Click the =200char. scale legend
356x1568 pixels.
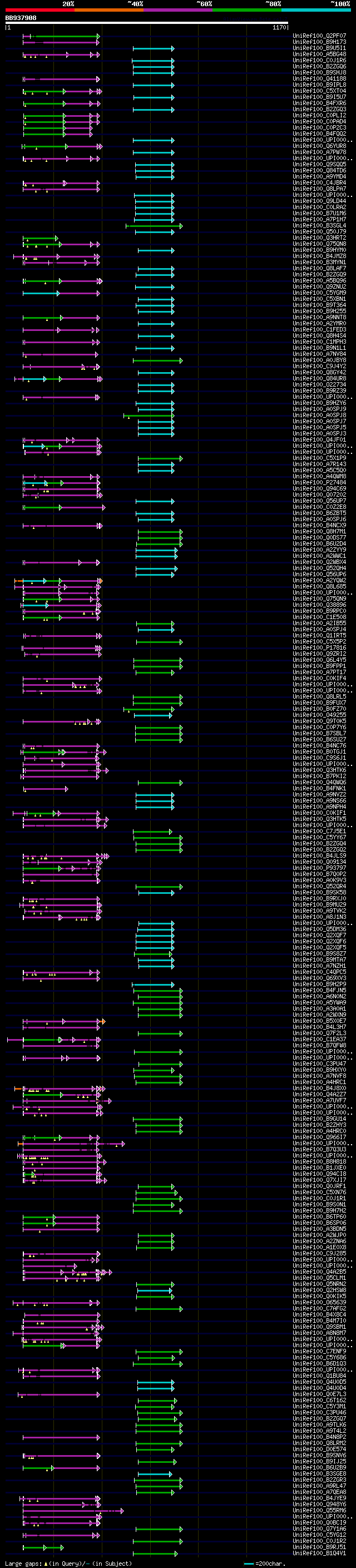(x=264, y=1563)
